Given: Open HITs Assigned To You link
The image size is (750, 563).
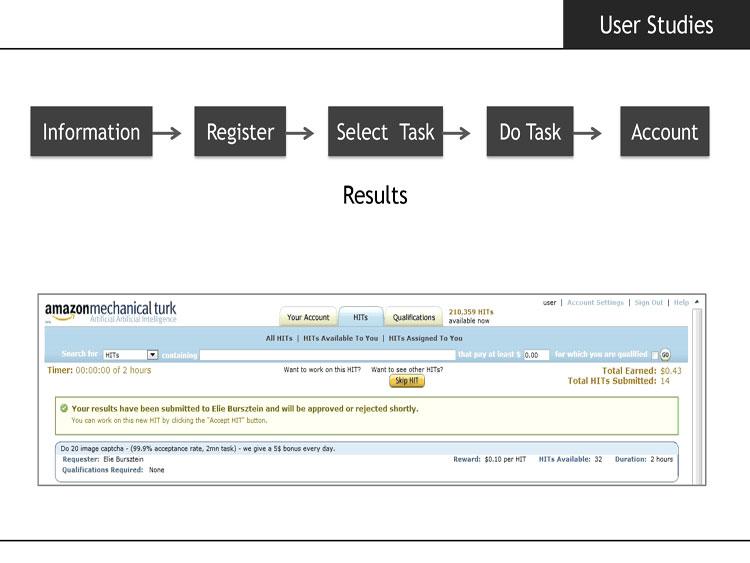Looking at the screenshot, I should coord(425,338).
